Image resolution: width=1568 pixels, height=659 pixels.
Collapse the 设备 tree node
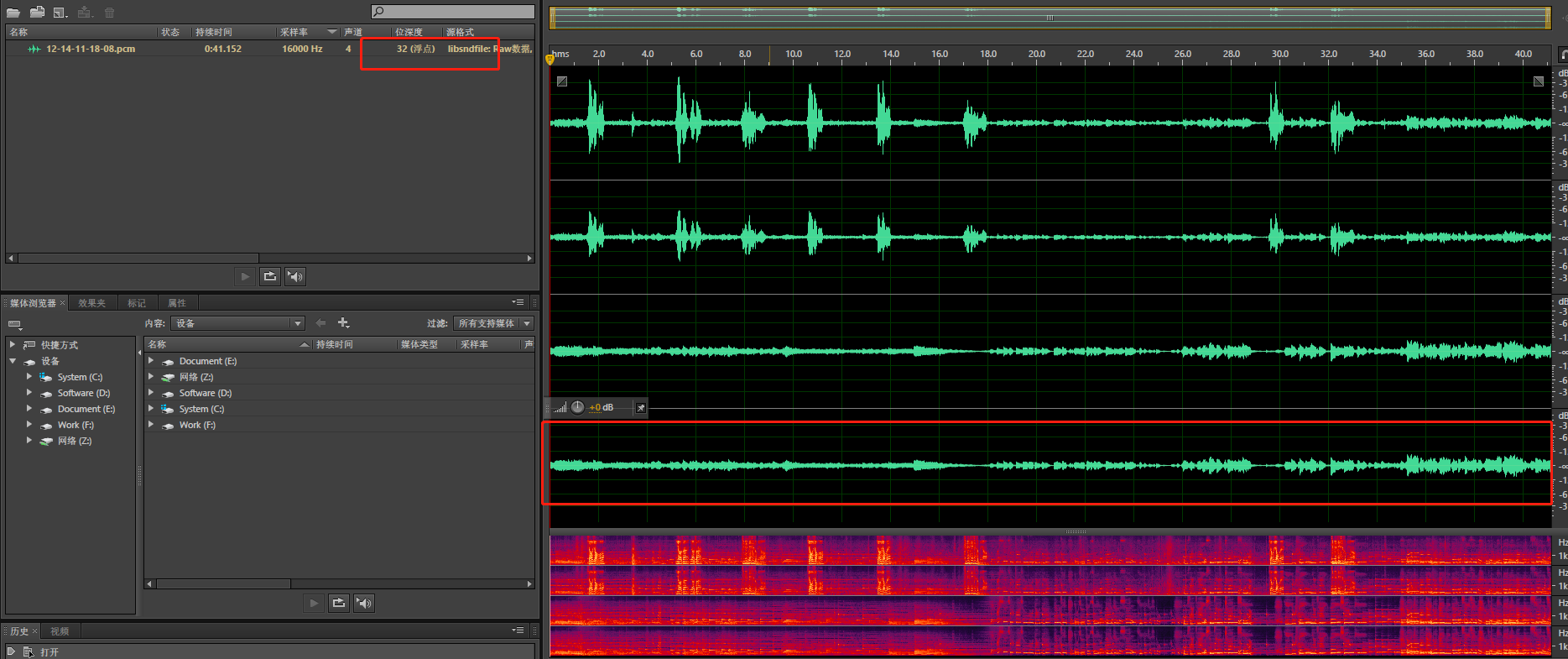tap(13, 361)
